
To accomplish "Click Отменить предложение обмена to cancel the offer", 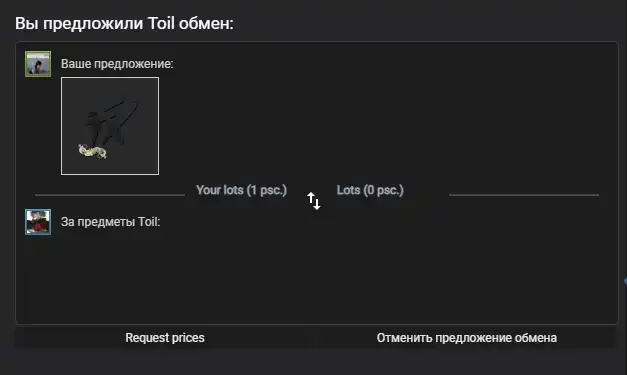I will (x=467, y=338).
